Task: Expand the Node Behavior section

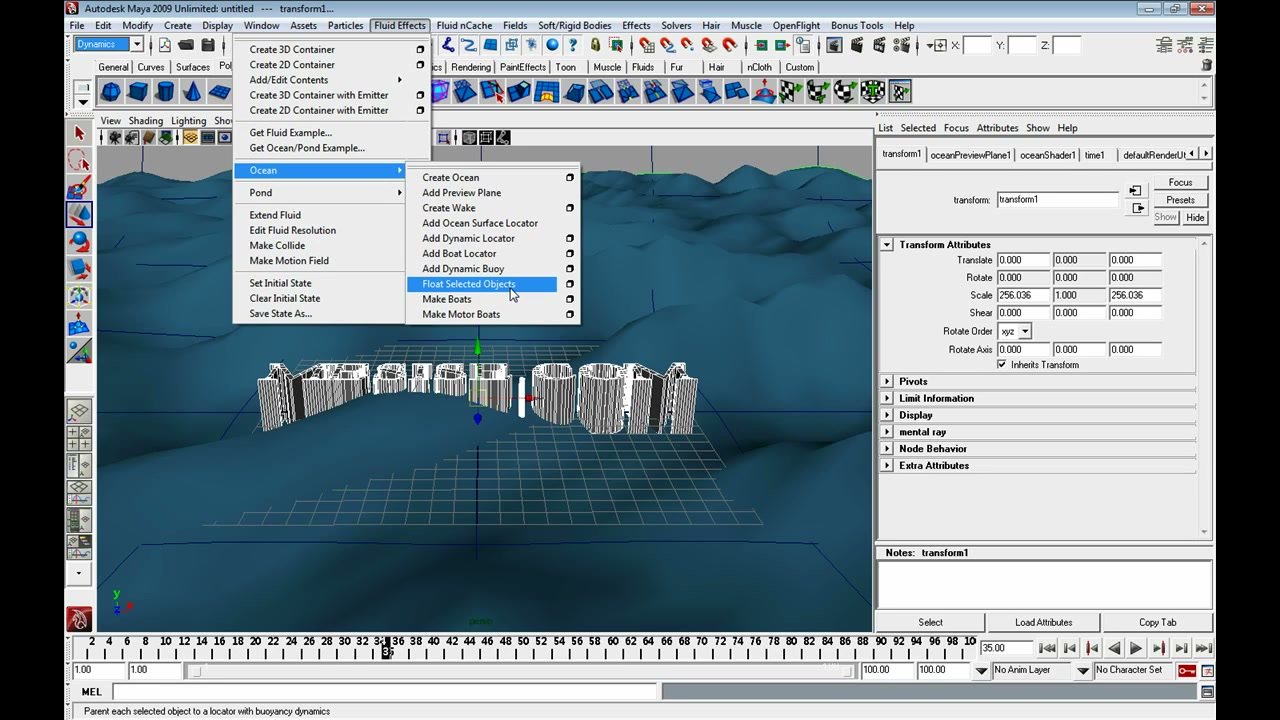Action: click(887, 449)
